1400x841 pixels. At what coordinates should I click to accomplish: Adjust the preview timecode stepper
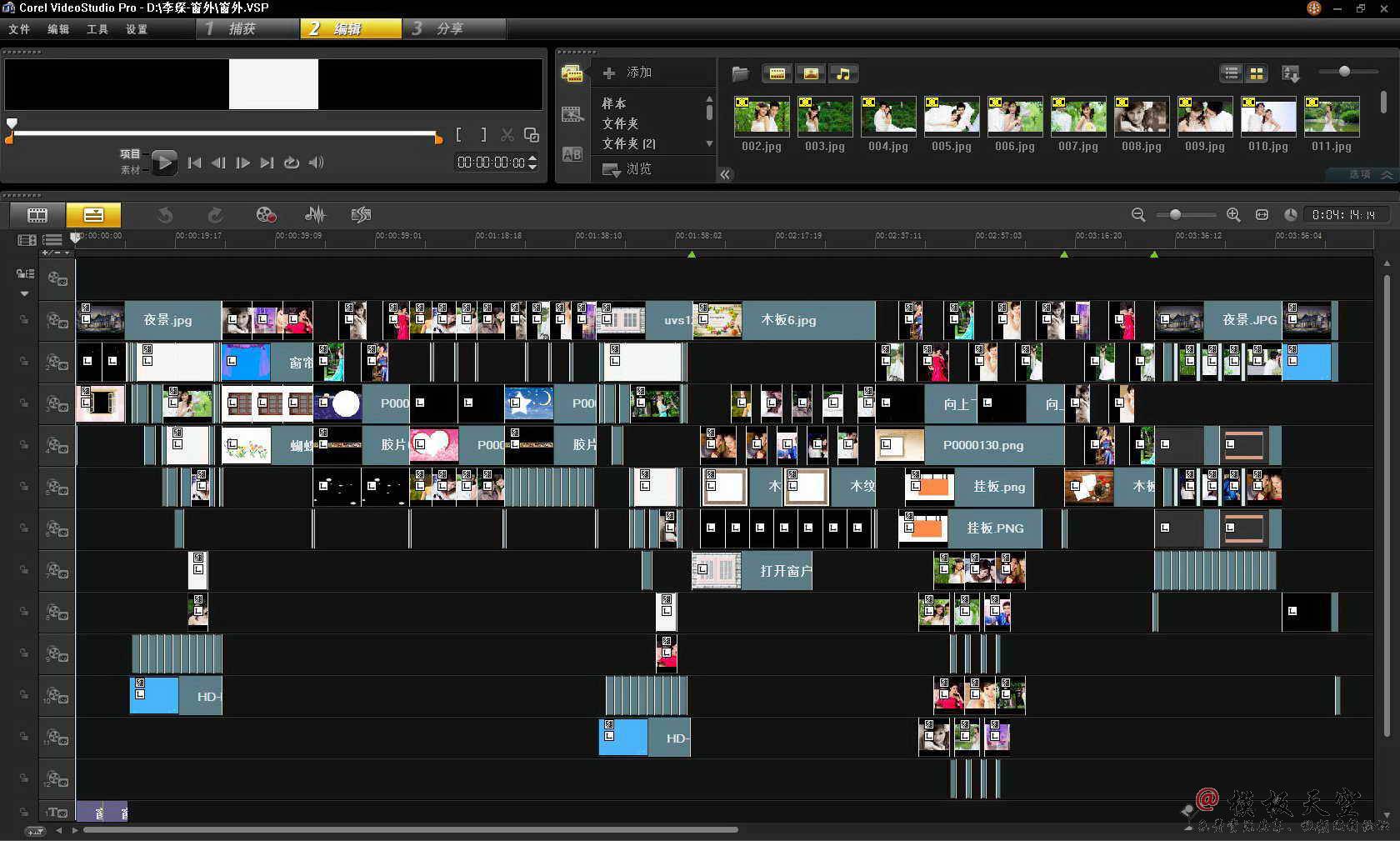point(532,163)
